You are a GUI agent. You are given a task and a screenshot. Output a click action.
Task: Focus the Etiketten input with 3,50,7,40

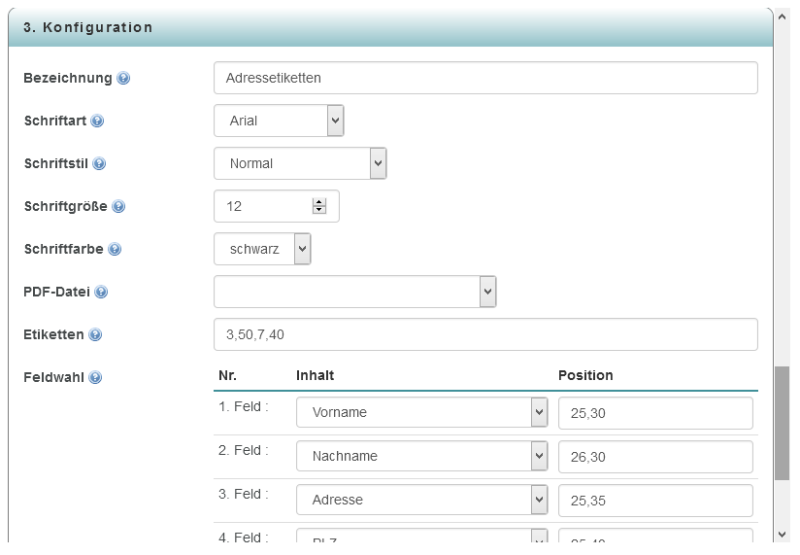pyautogui.click(x=485, y=335)
